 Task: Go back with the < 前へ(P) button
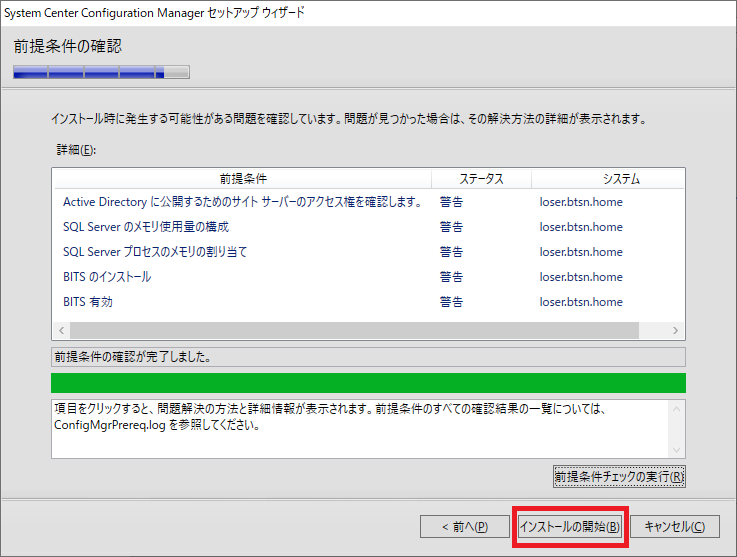point(465,526)
